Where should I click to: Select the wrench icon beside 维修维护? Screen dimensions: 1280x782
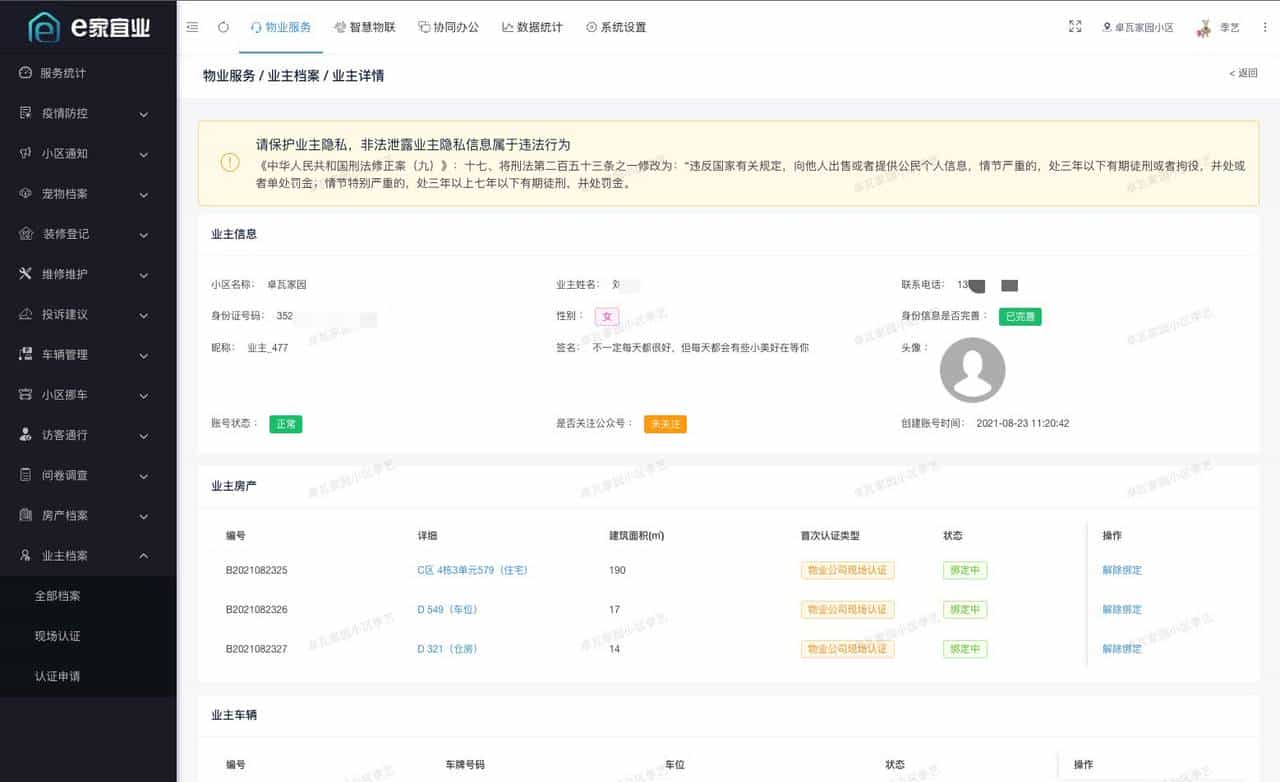tap(24, 274)
